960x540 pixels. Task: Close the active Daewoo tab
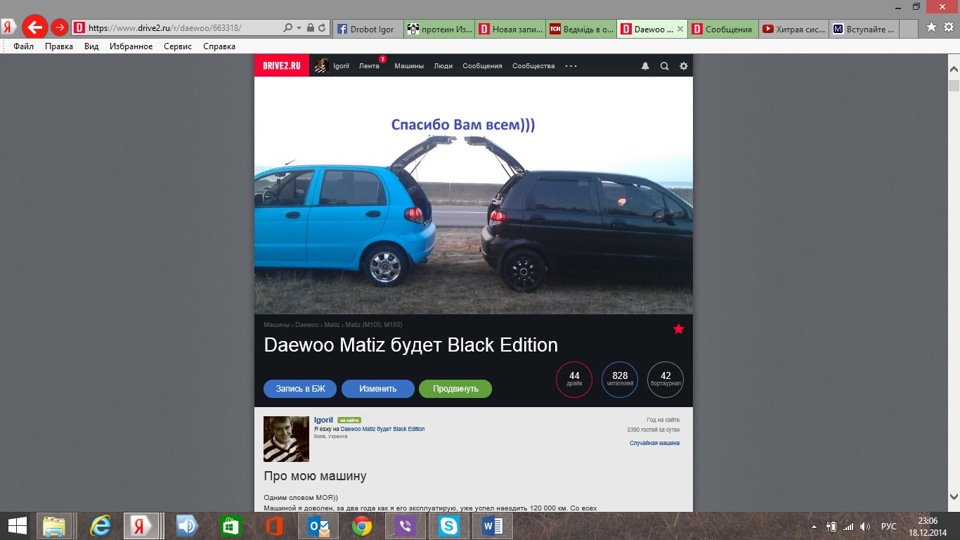680,29
